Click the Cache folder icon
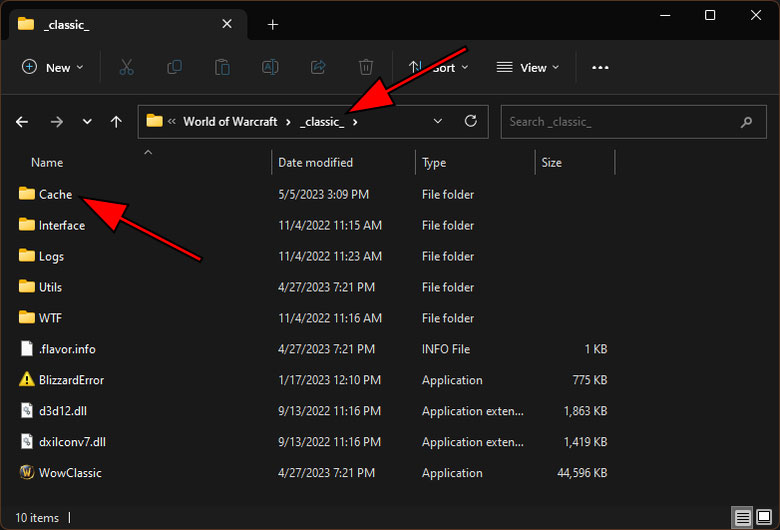 tap(26, 194)
